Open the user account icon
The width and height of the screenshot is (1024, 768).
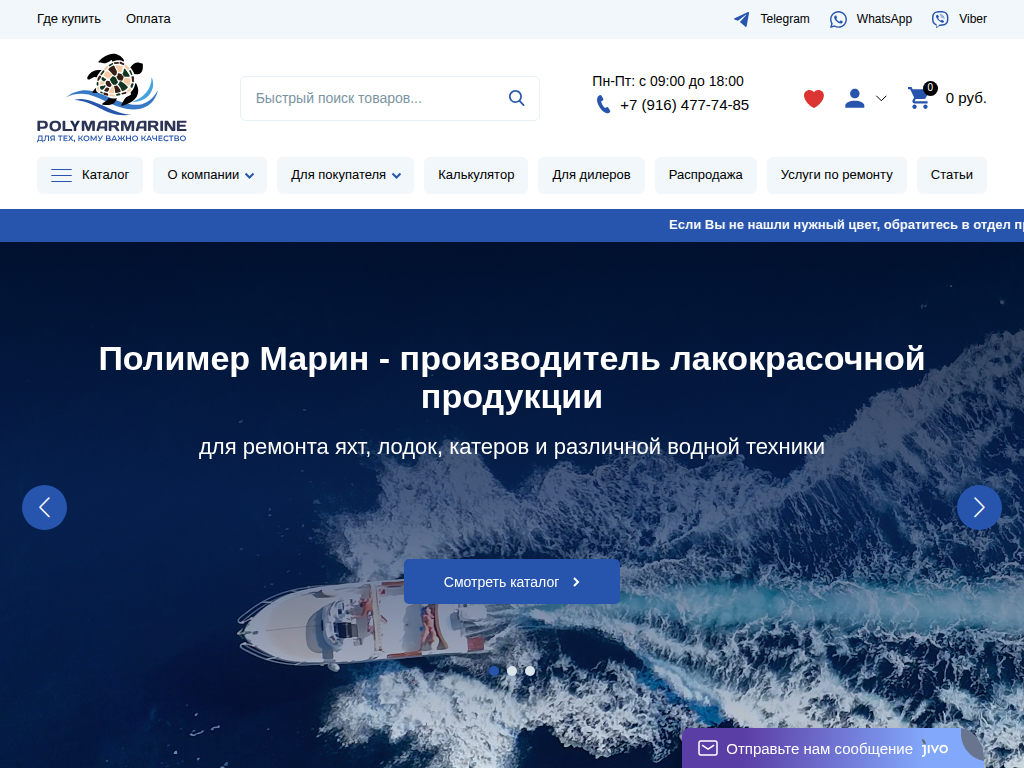click(854, 98)
